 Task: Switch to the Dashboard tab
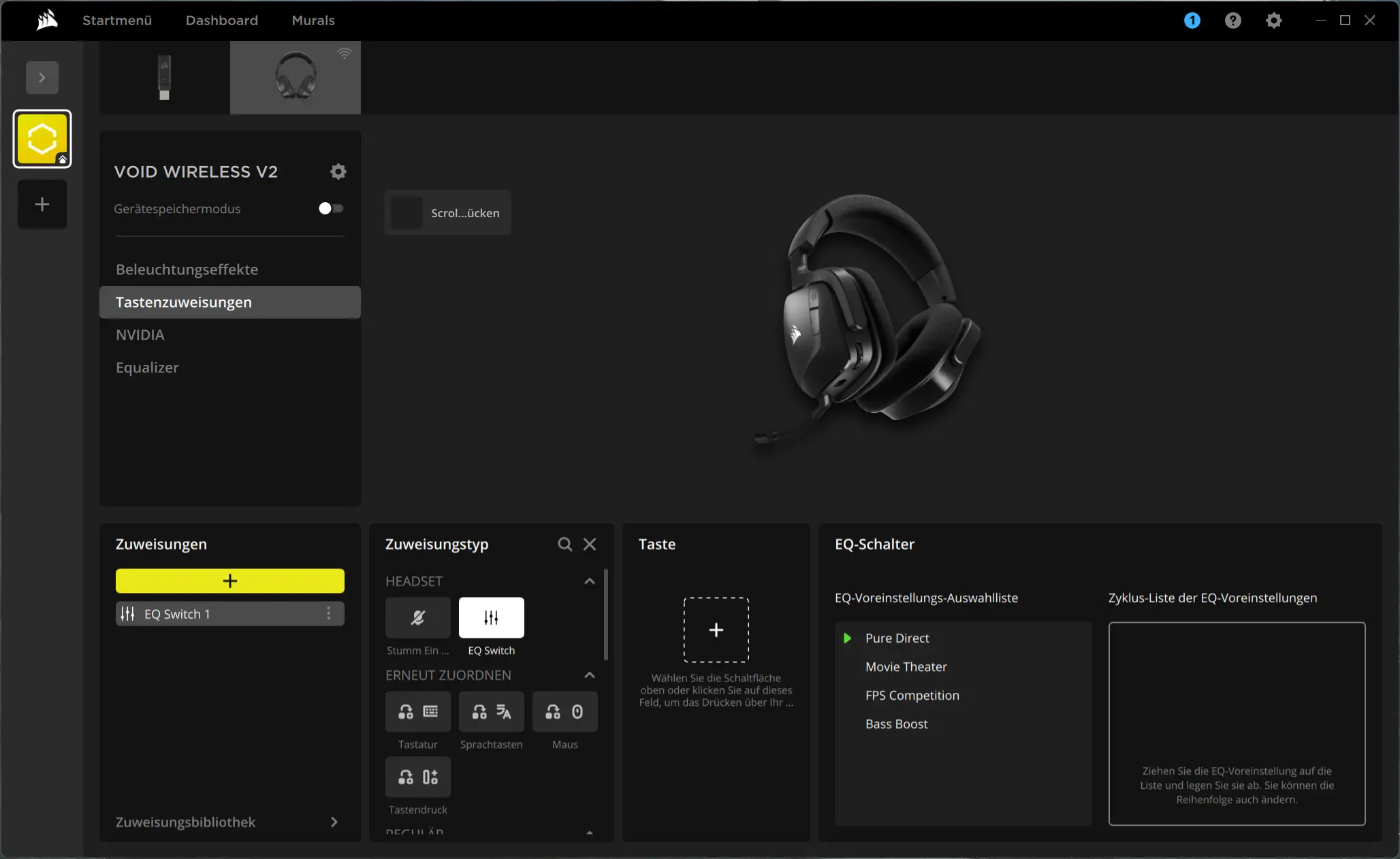click(x=221, y=20)
